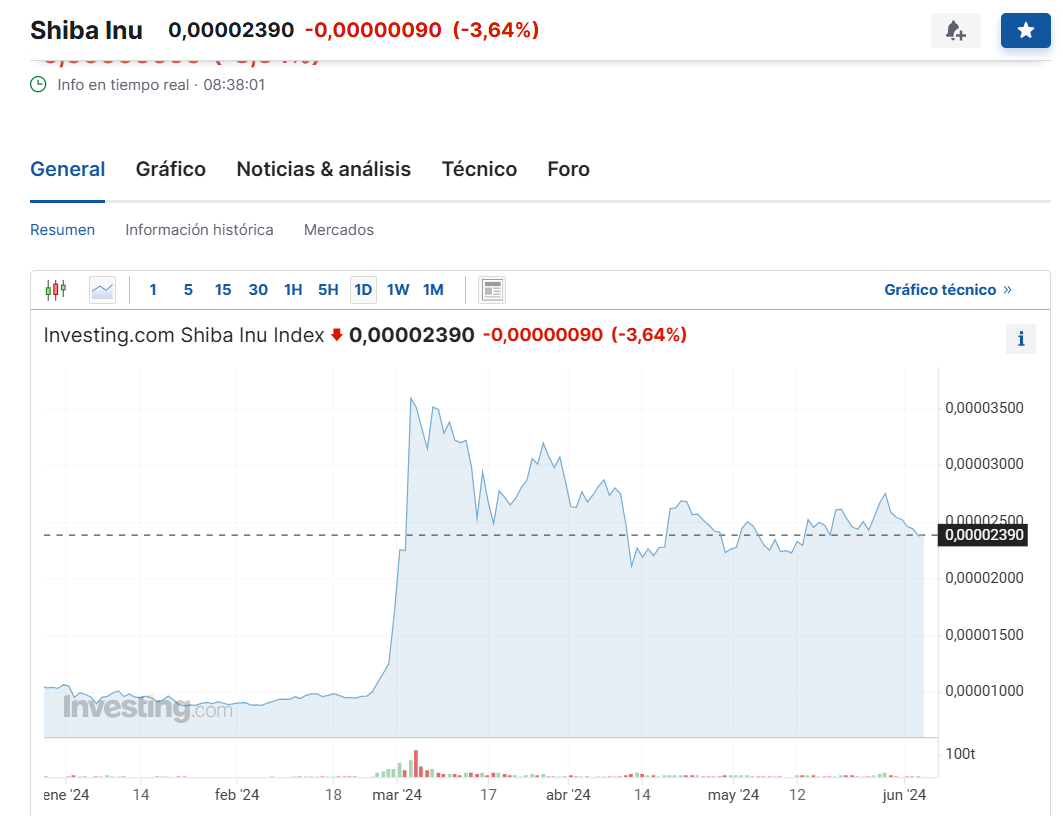The width and height of the screenshot is (1063, 816).
Task: Click the March 2024 peak on chart line
Action: pyautogui.click(x=412, y=399)
